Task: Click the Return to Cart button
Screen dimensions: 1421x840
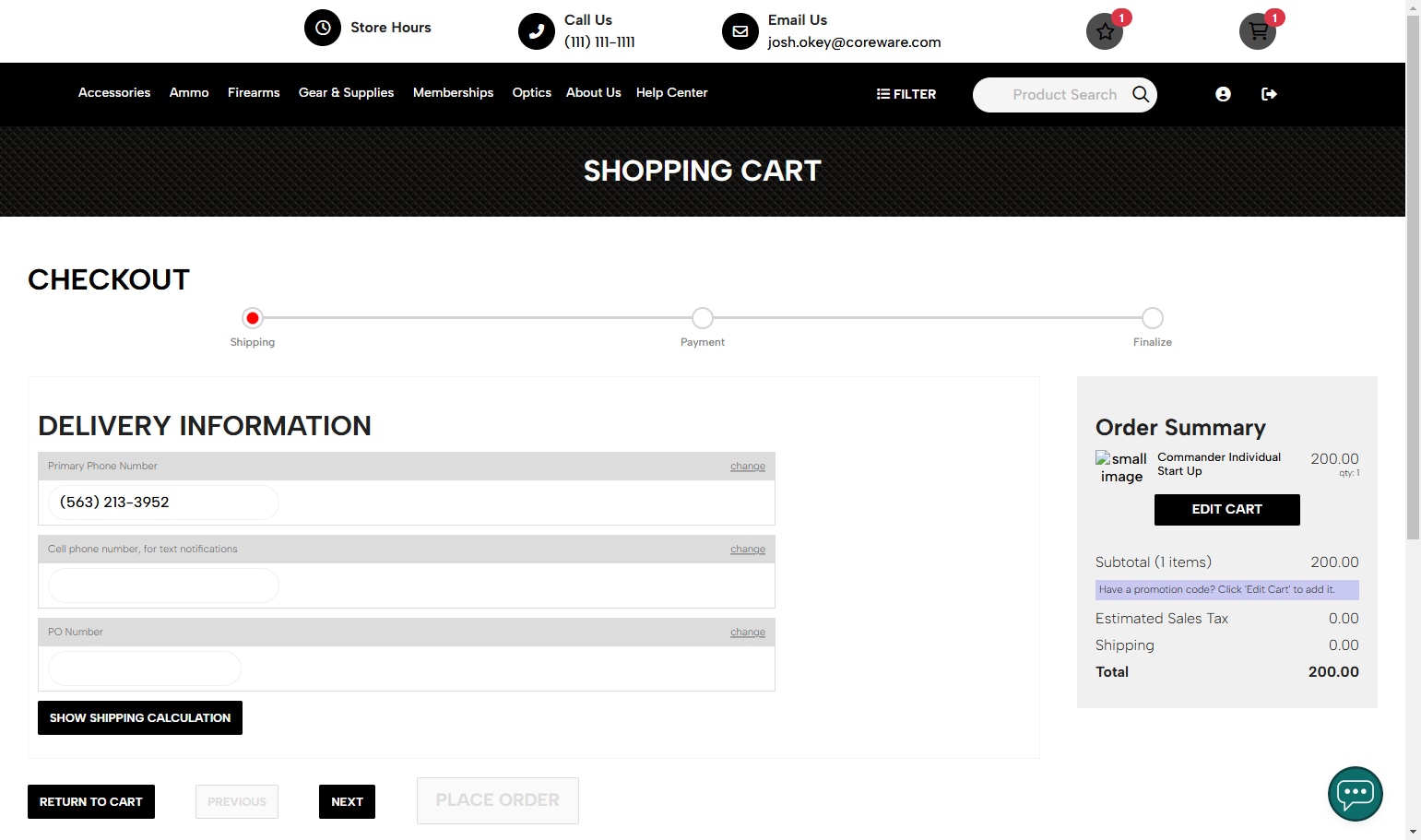Action: pyautogui.click(x=91, y=802)
